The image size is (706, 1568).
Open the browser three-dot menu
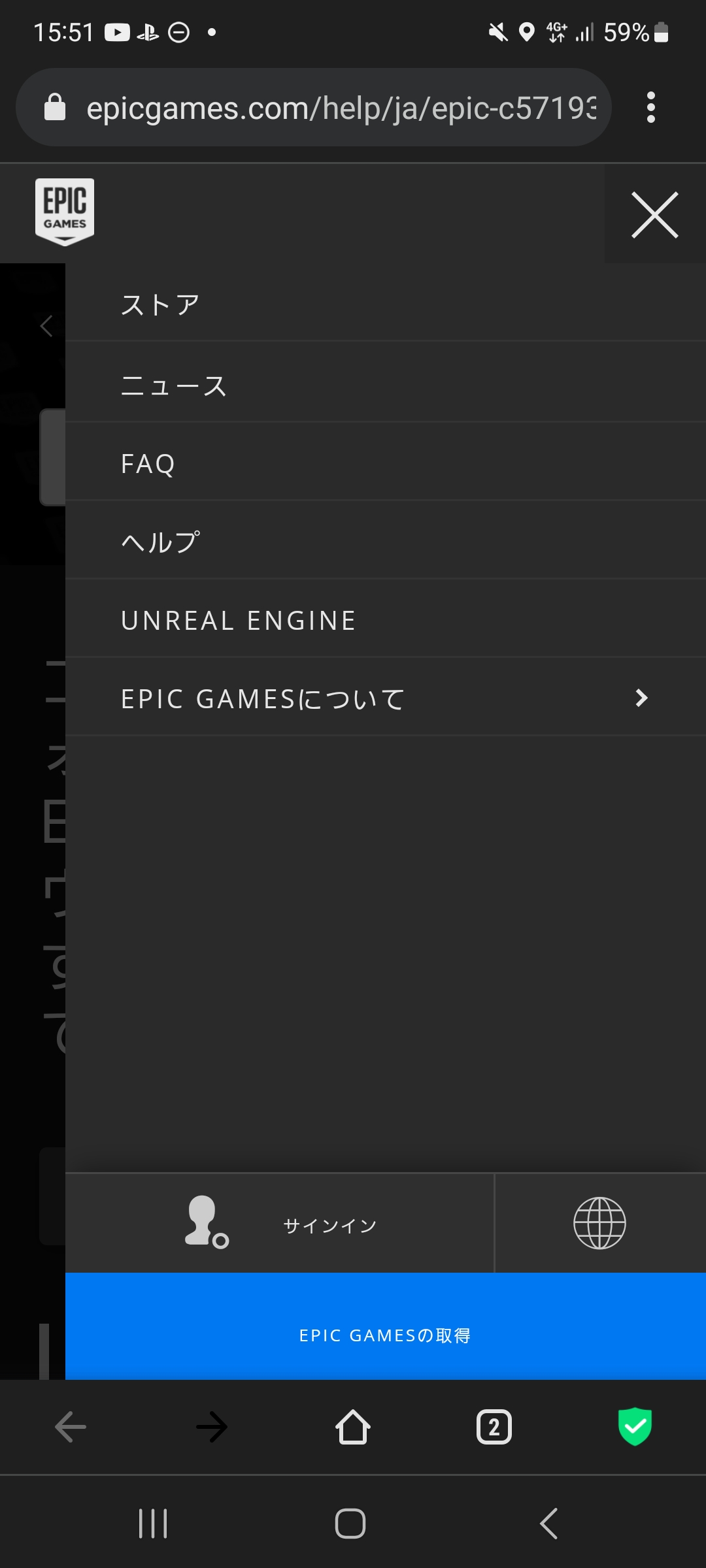[650, 107]
